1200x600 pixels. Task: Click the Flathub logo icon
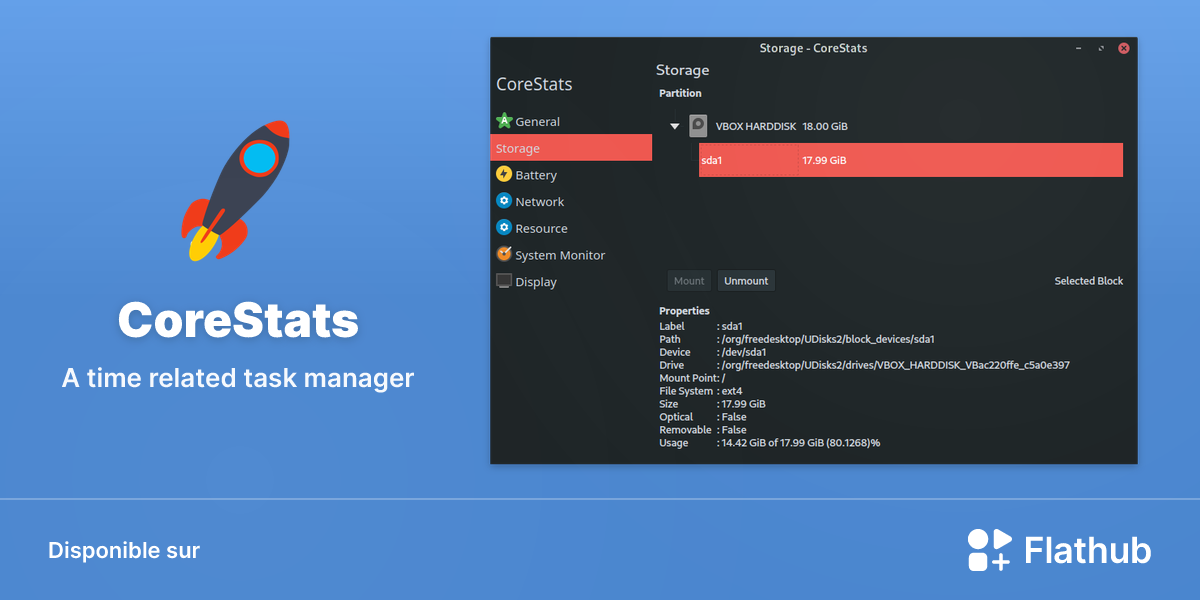pyautogui.click(x=990, y=550)
